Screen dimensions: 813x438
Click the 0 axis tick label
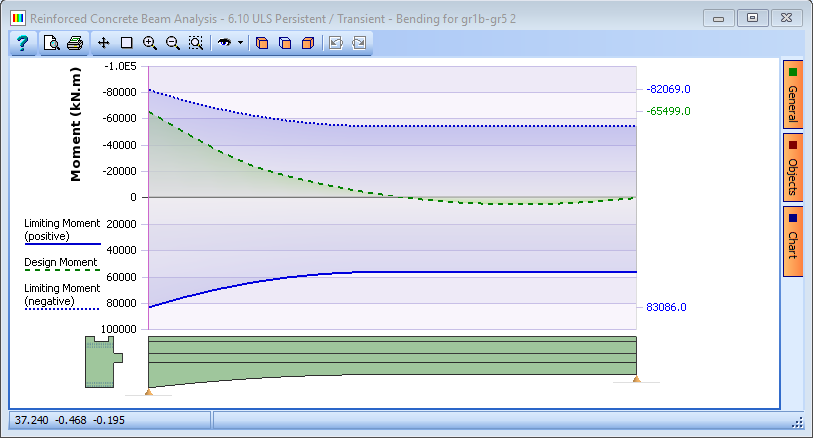tap(134, 197)
